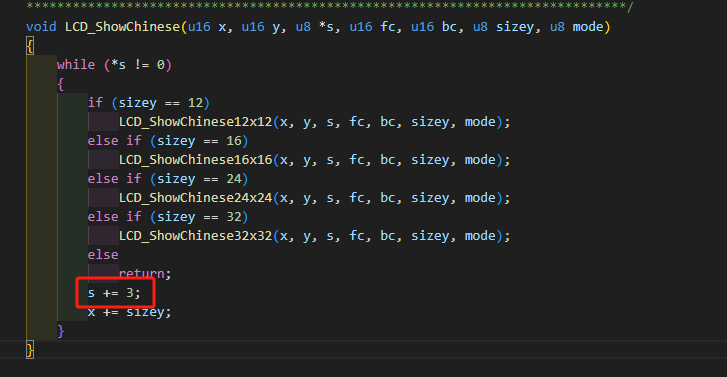
Task: Click the 'else if (sizey == 16)' line
Action: [x=168, y=141]
